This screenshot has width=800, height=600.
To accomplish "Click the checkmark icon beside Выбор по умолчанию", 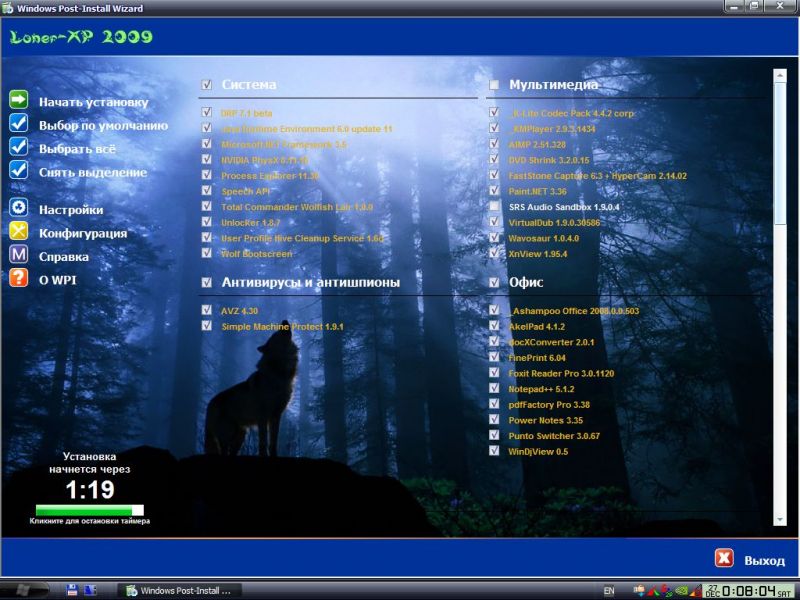I will coord(18,124).
